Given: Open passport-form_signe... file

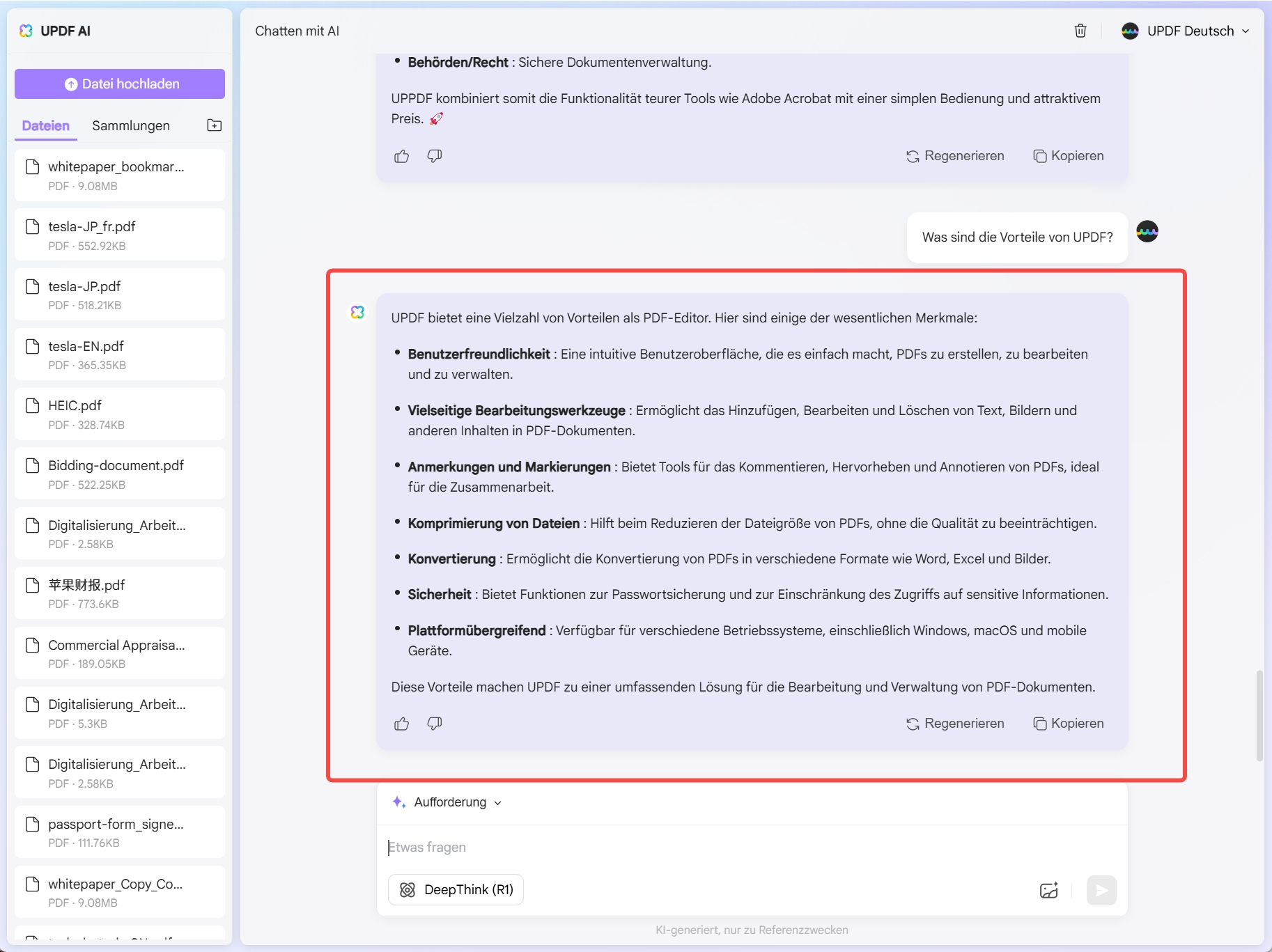Looking at the screenshot, I should (x=120, y=832).
